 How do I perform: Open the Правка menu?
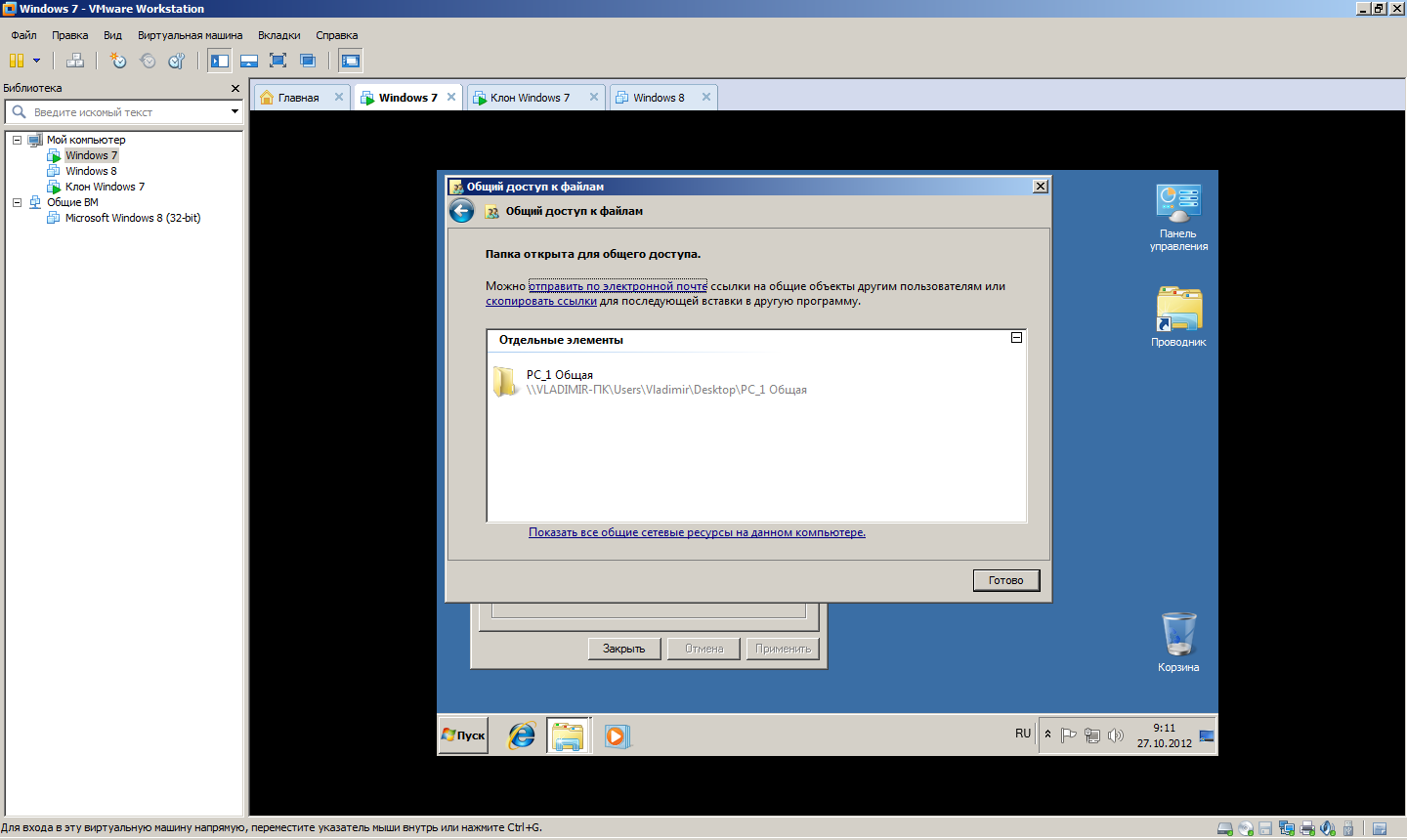click(x=70, y=35)
